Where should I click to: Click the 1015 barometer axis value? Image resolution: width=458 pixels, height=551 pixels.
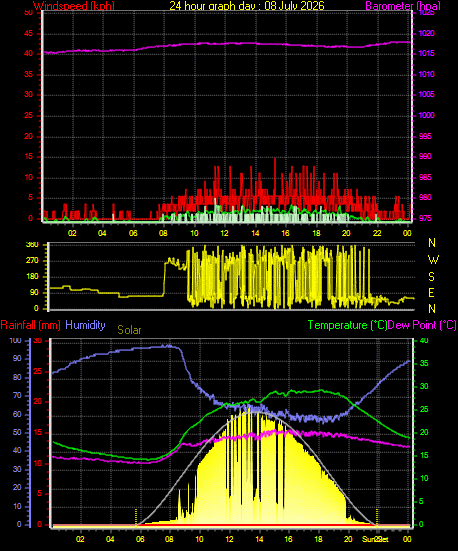[427, 54]
